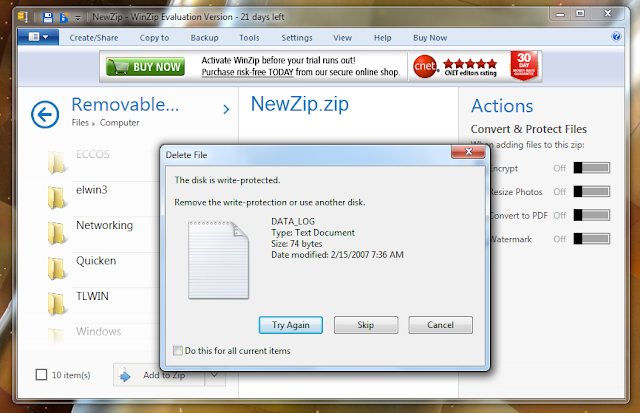Click the DATA_LOG text document thumbnail

(x=218, y=260)
